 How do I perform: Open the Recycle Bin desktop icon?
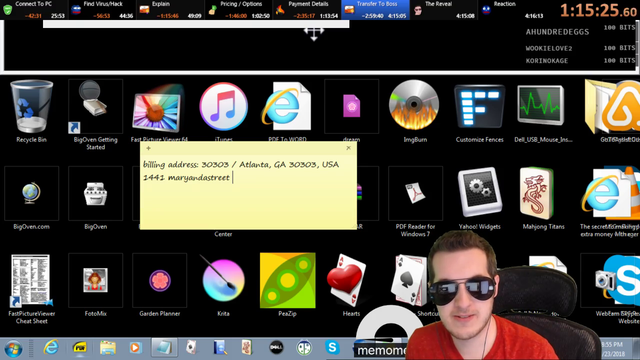tap(31, 111)
